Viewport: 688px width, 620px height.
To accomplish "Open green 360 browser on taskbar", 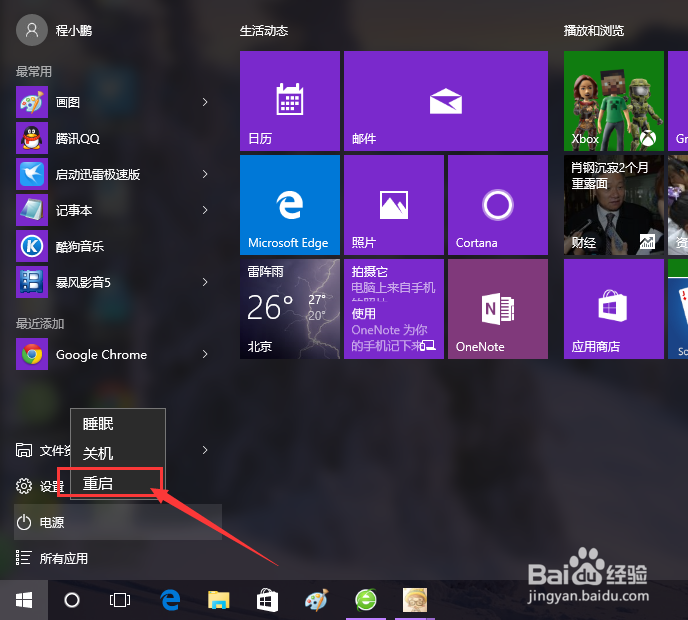I will coord(366,600).
